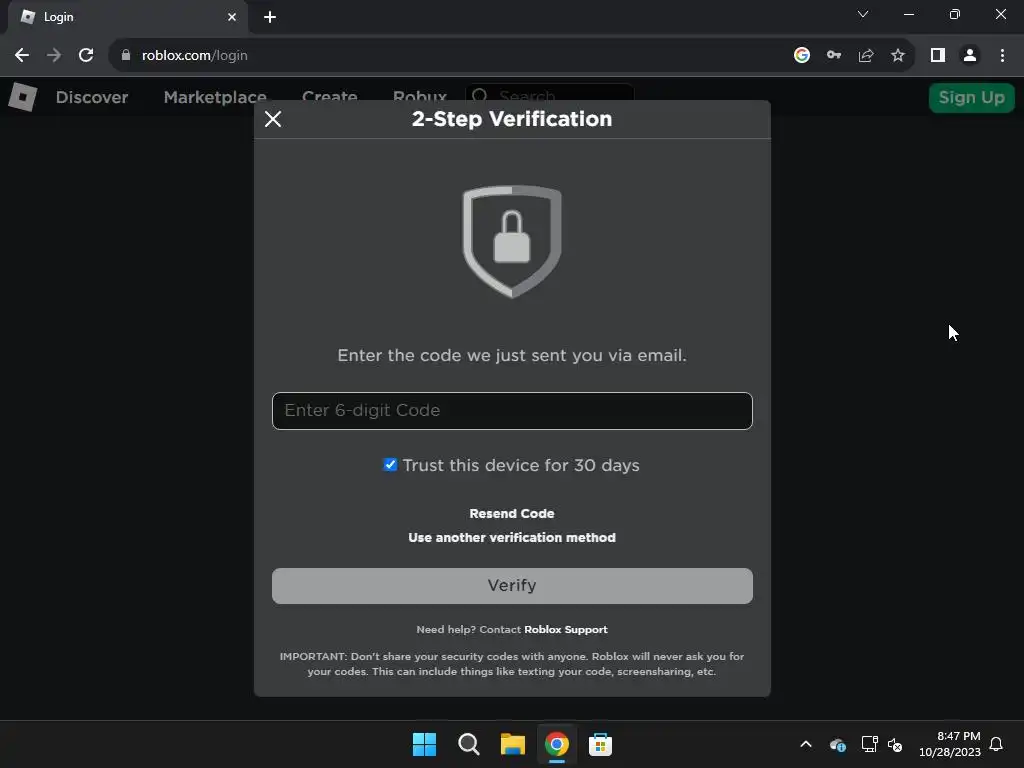Screen dimensions: 1024x768
Task: Open the Roblox Support link
Action: pos(566,630)
